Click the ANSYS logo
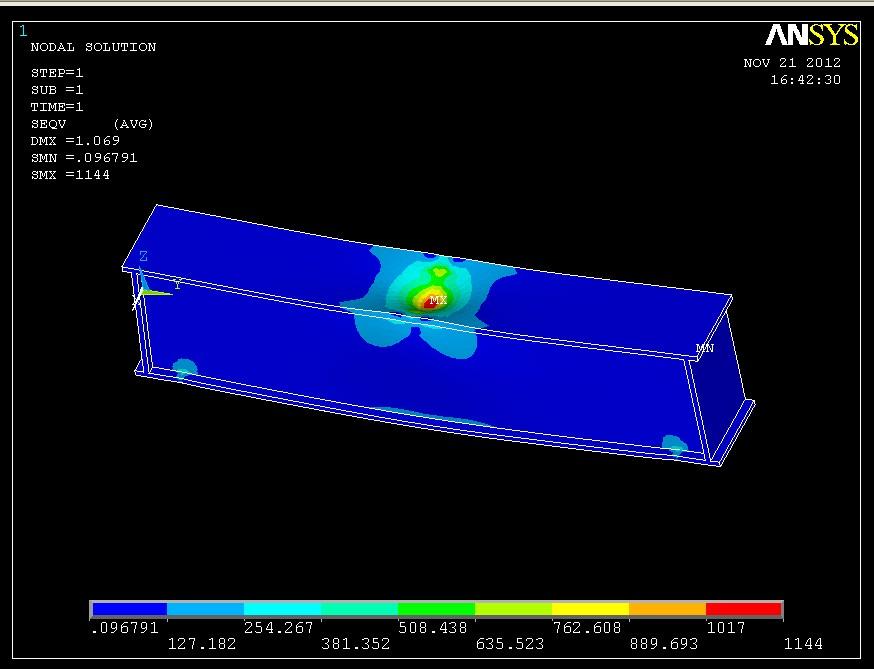This screenshot has width=874, height=669. (811, 35)
